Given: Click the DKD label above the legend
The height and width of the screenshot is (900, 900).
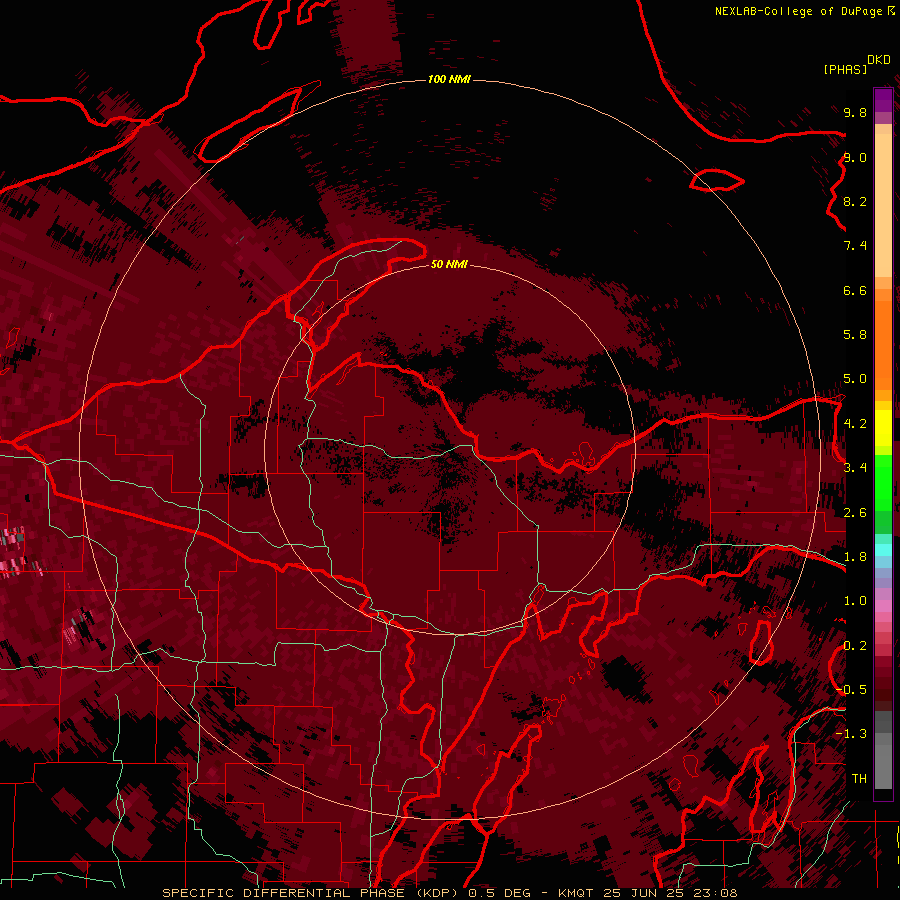Looking at the screenshot, I should [x=879, y=60].
